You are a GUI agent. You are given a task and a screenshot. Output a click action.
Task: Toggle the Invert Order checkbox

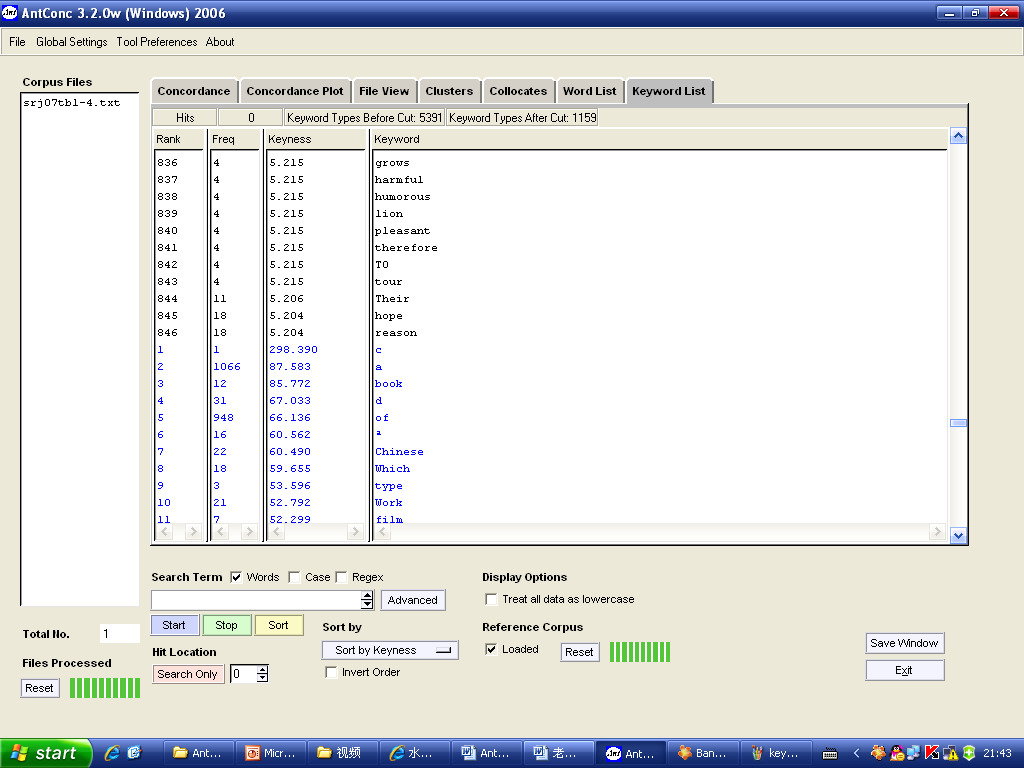[332, 673]
